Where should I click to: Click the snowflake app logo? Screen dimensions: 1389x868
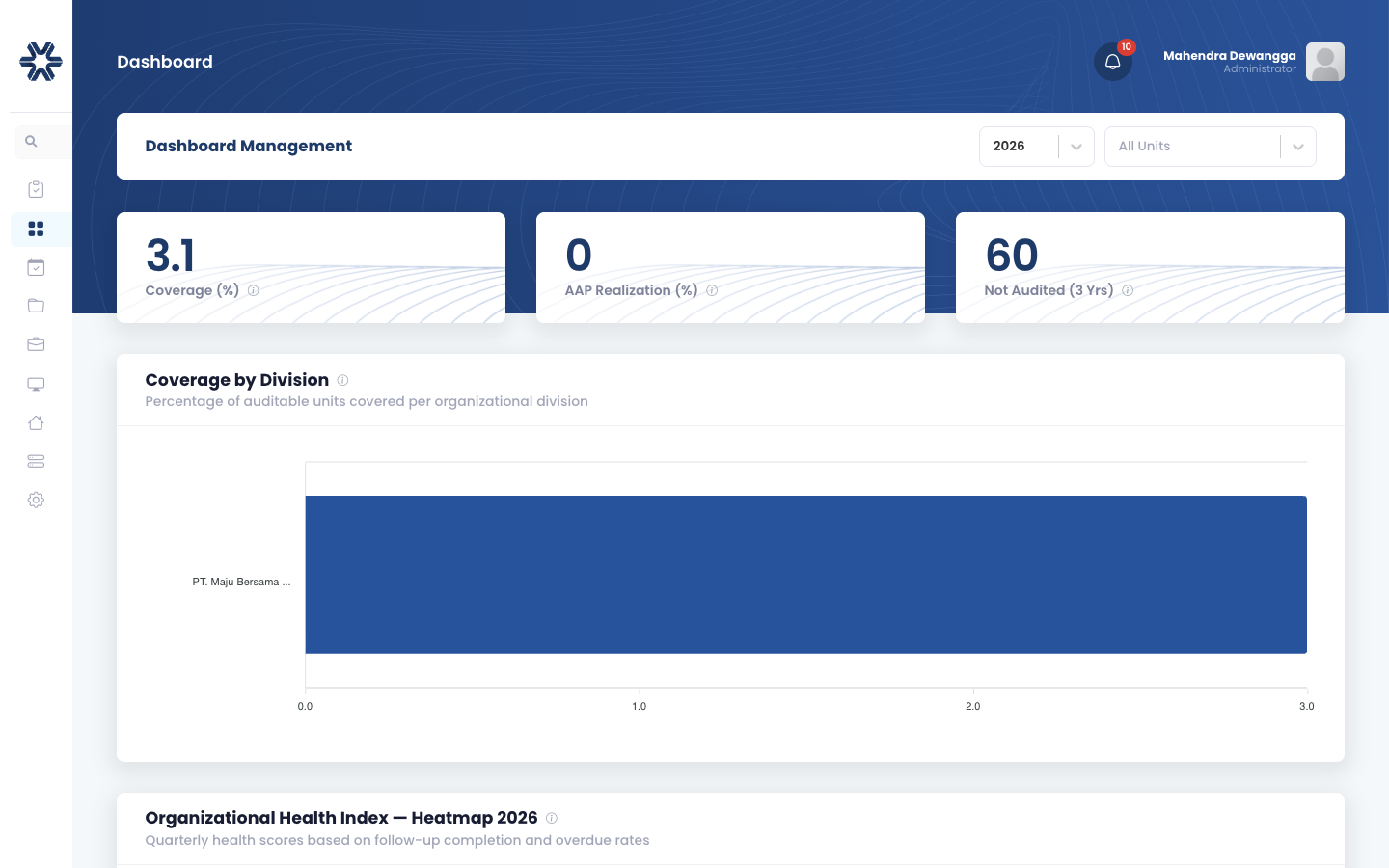click(x=41, y=62)
